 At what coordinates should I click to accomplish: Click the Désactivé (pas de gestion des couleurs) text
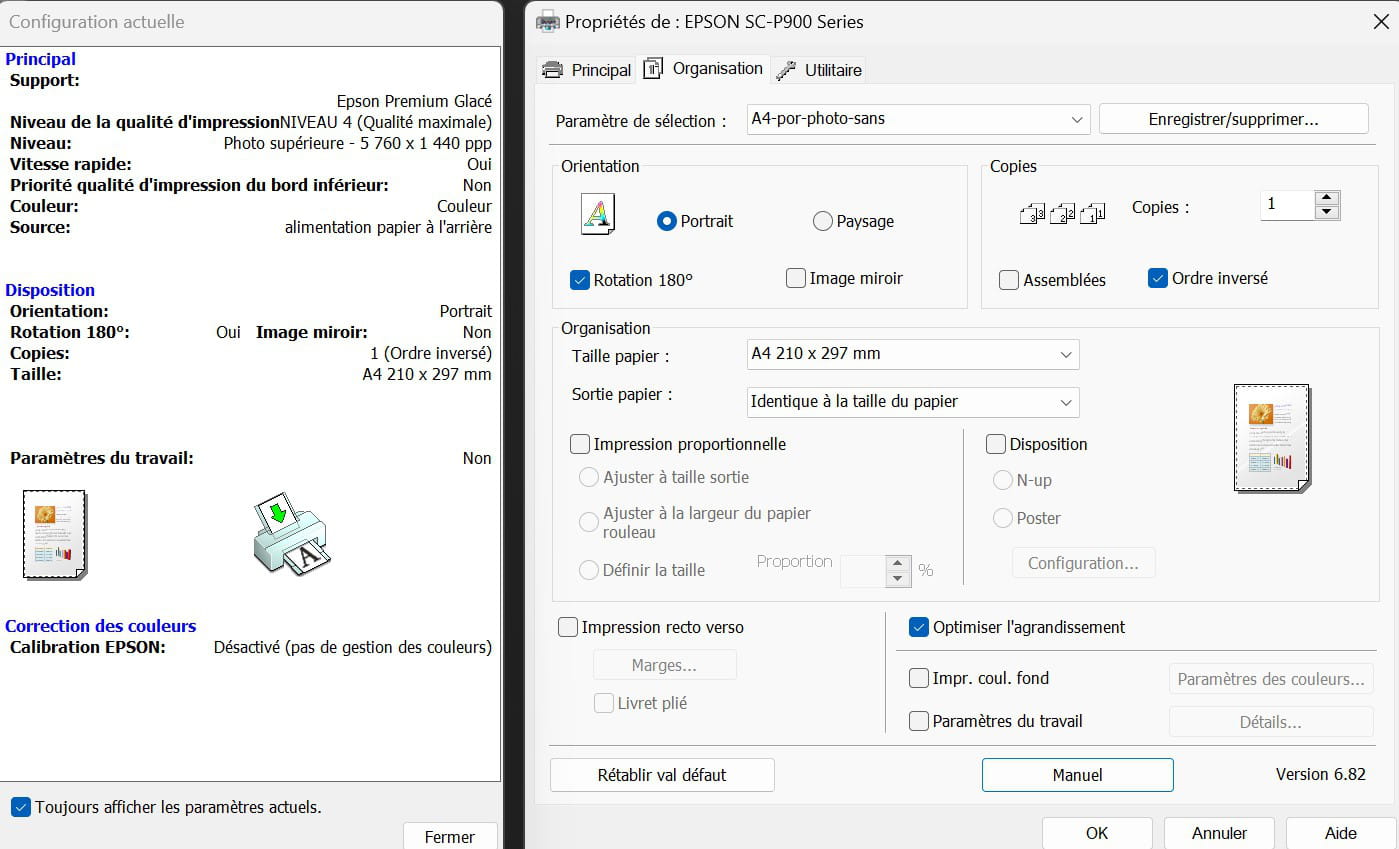[x=353, y=647]
